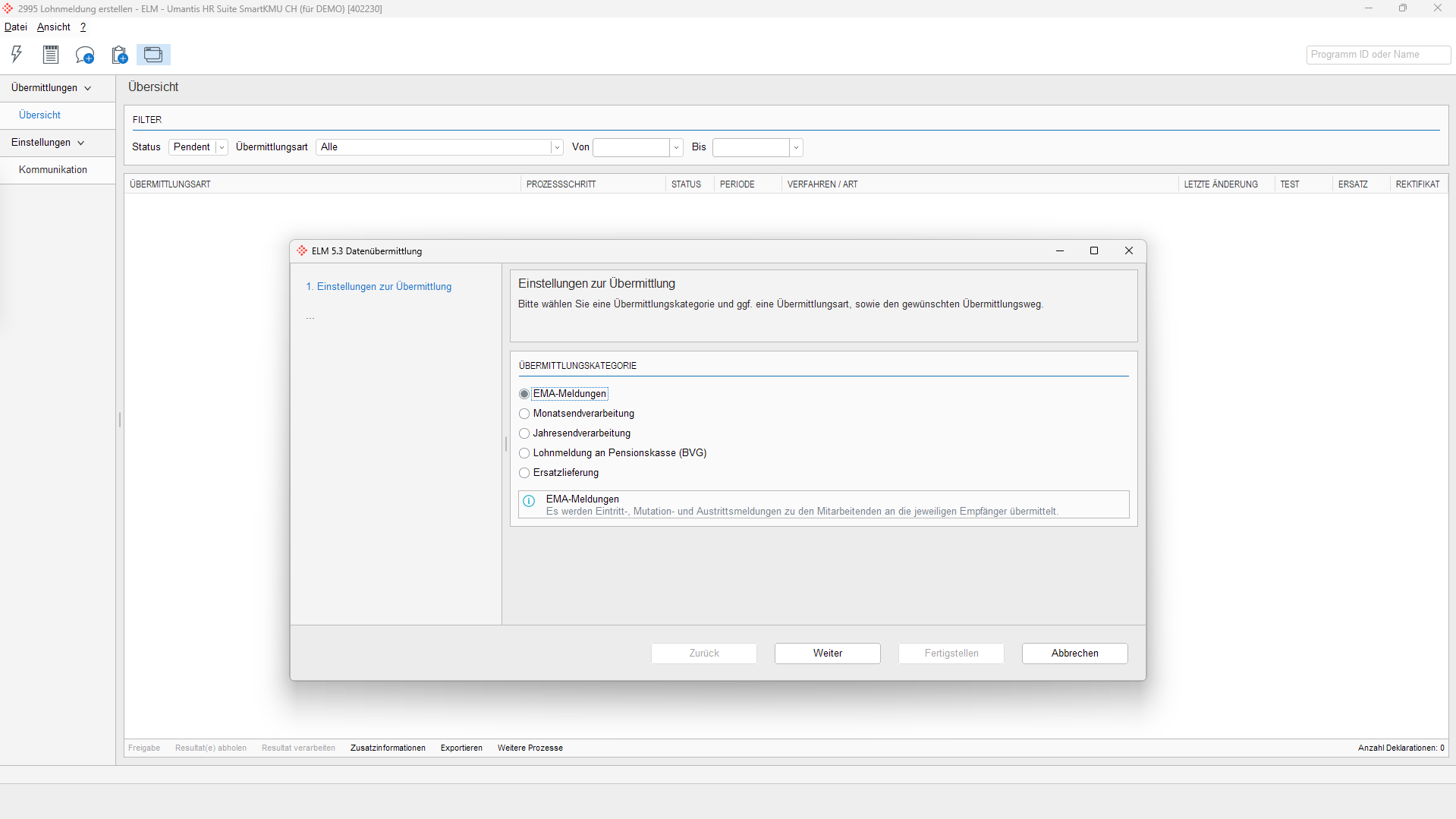
Task: Open the Ansicht menu
Action: point(53,27)
